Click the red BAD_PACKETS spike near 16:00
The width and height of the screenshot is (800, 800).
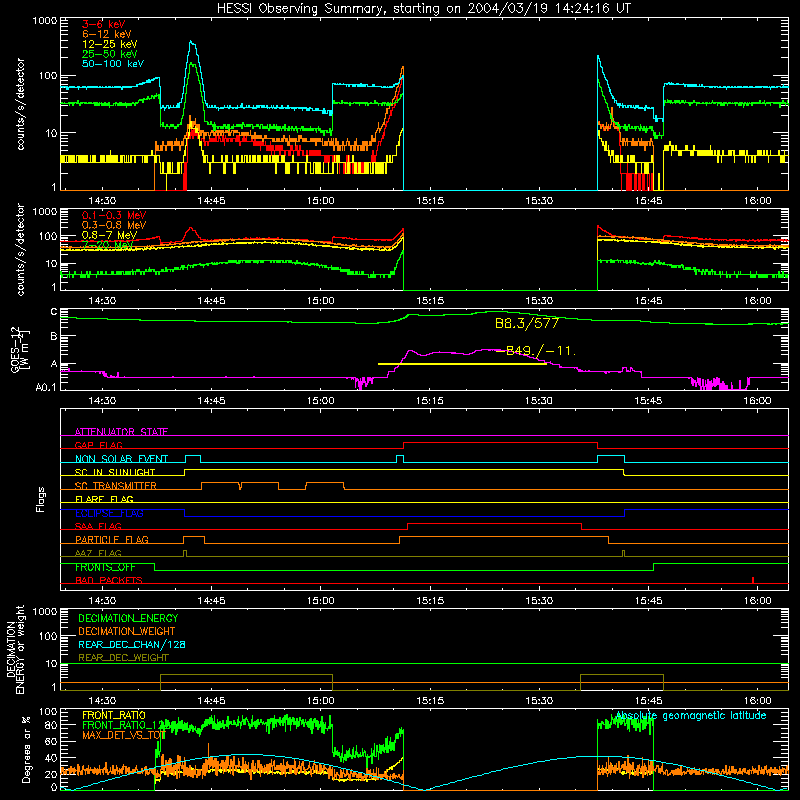coord(753,580)
